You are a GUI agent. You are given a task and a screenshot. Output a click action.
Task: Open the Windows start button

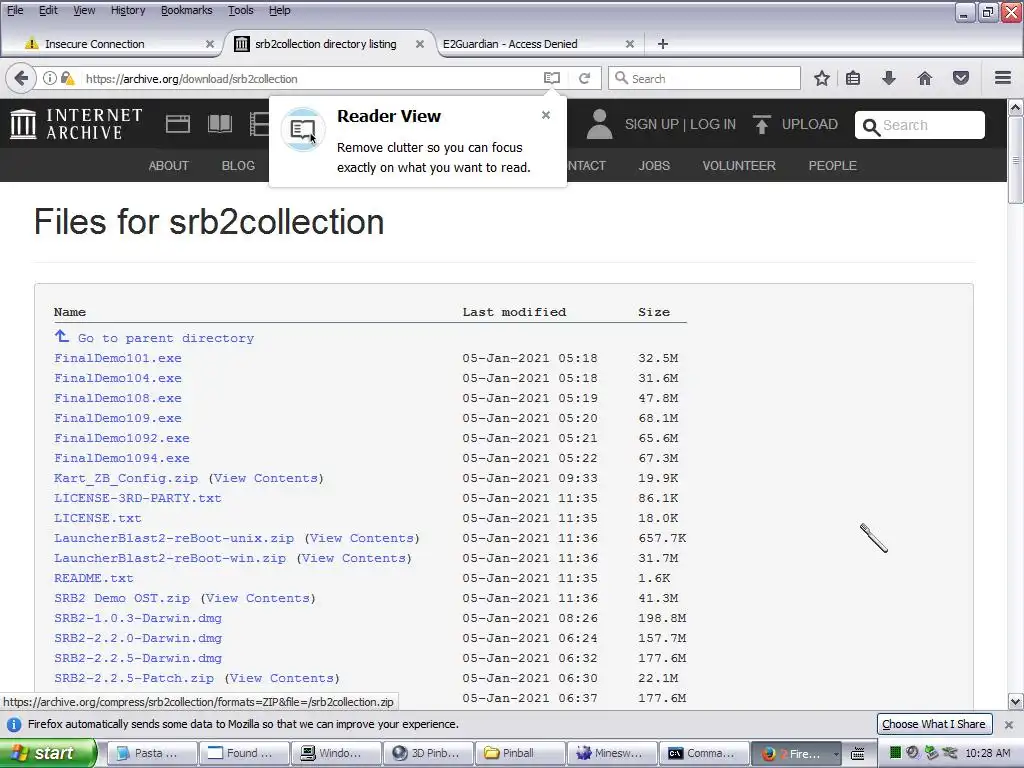tap(49, 753)
